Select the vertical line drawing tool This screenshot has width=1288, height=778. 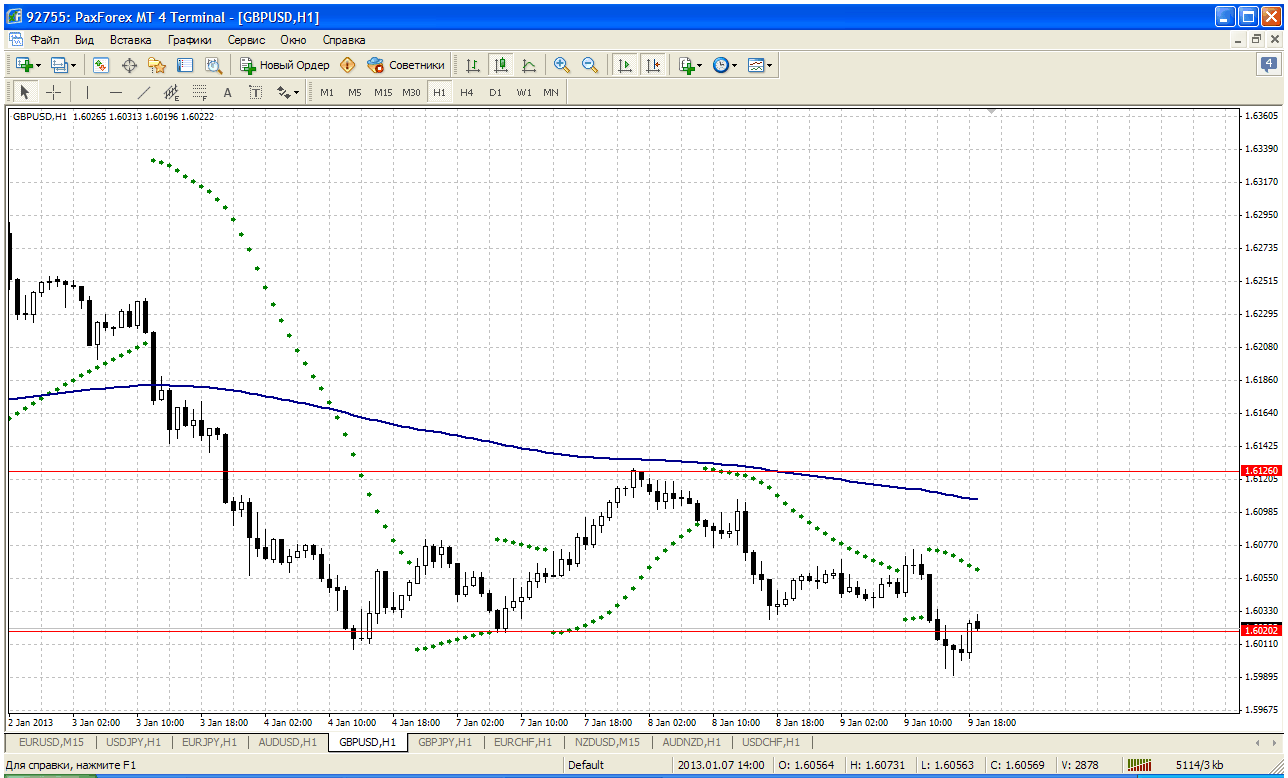(x=87, y=92)
